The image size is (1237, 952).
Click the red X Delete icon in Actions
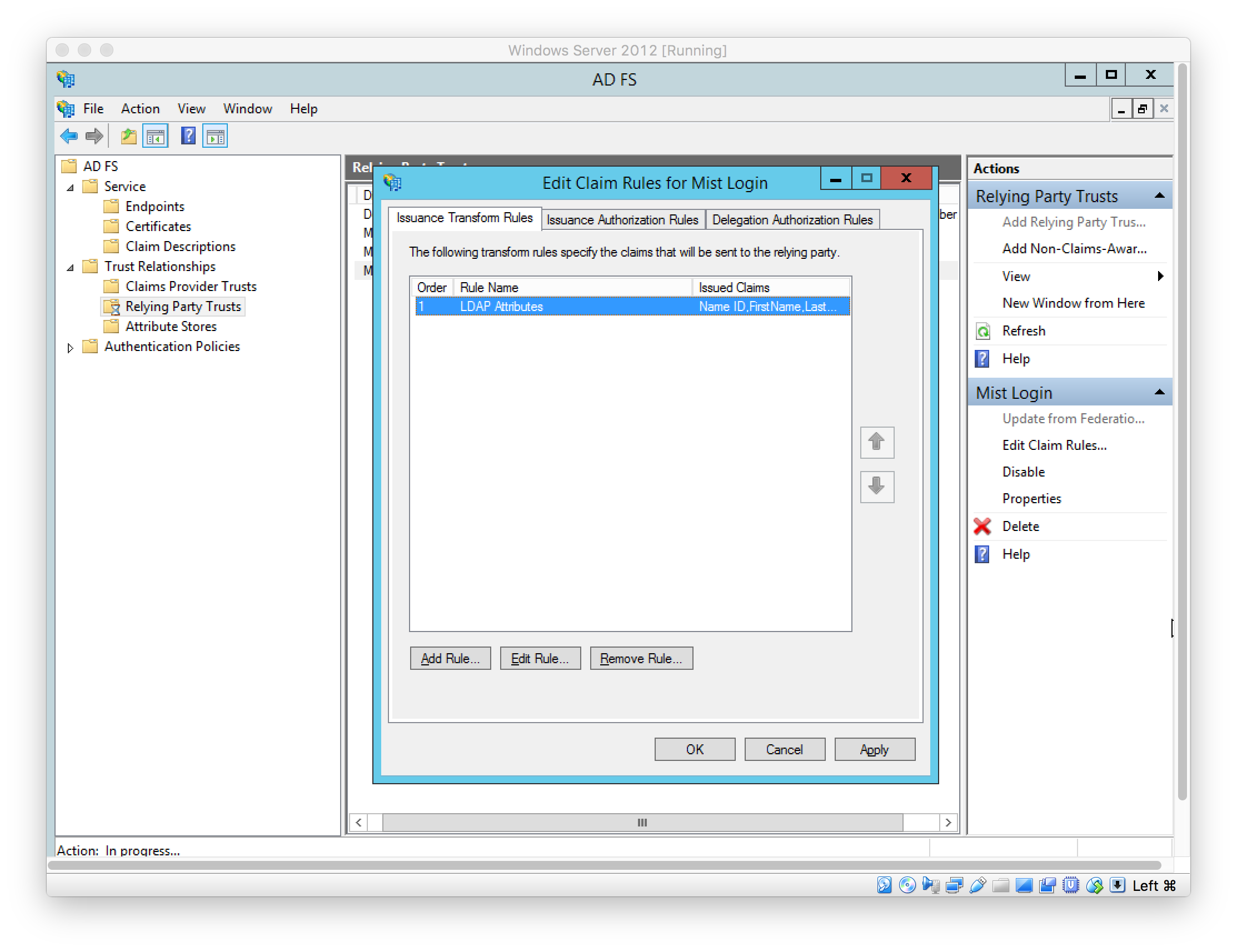pyautogui.click(x=982, y=526)
